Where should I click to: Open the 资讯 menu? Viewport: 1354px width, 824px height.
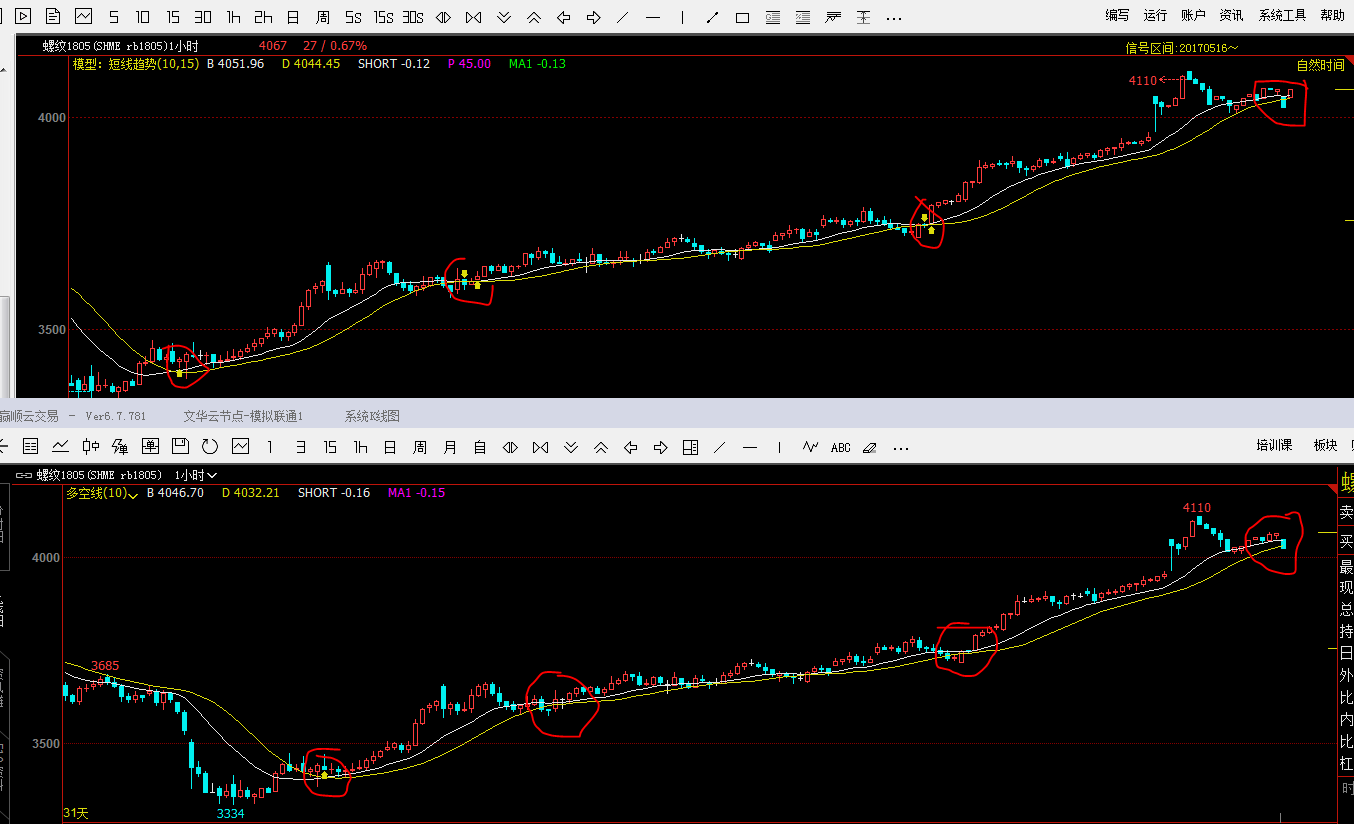click(x=1231, y=15)
